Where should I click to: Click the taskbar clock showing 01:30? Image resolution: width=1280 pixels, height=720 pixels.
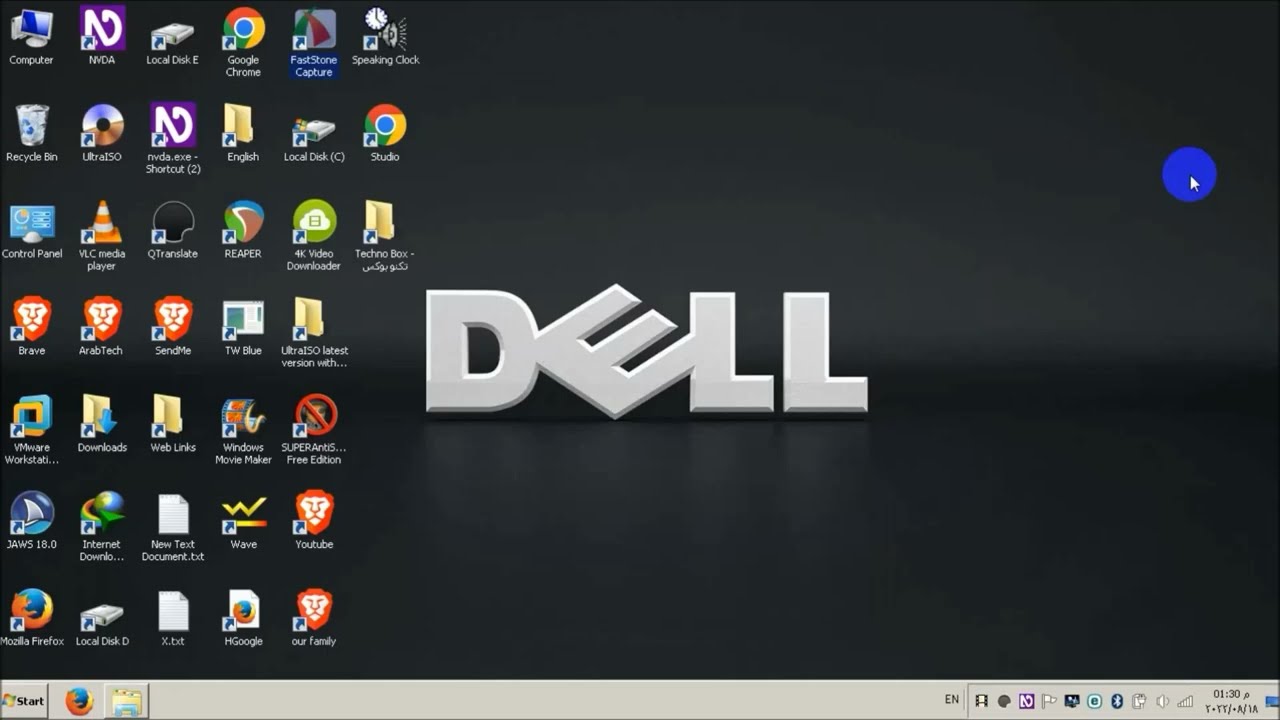[1232, 701]
